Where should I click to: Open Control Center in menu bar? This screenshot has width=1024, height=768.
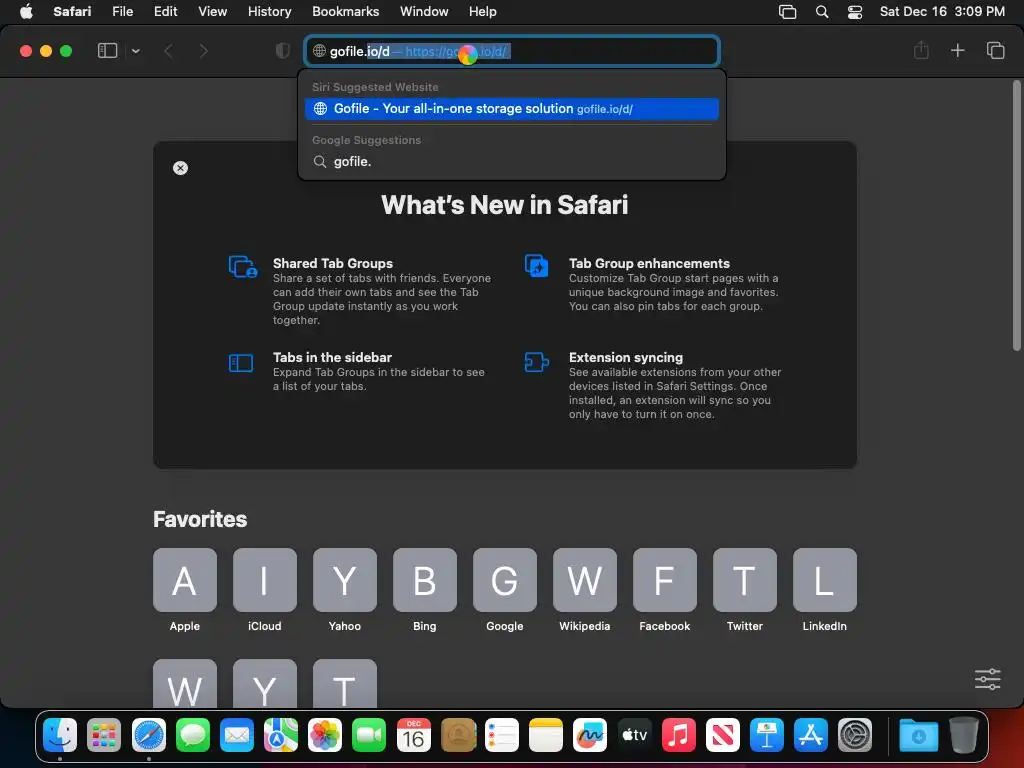point(855,12)
